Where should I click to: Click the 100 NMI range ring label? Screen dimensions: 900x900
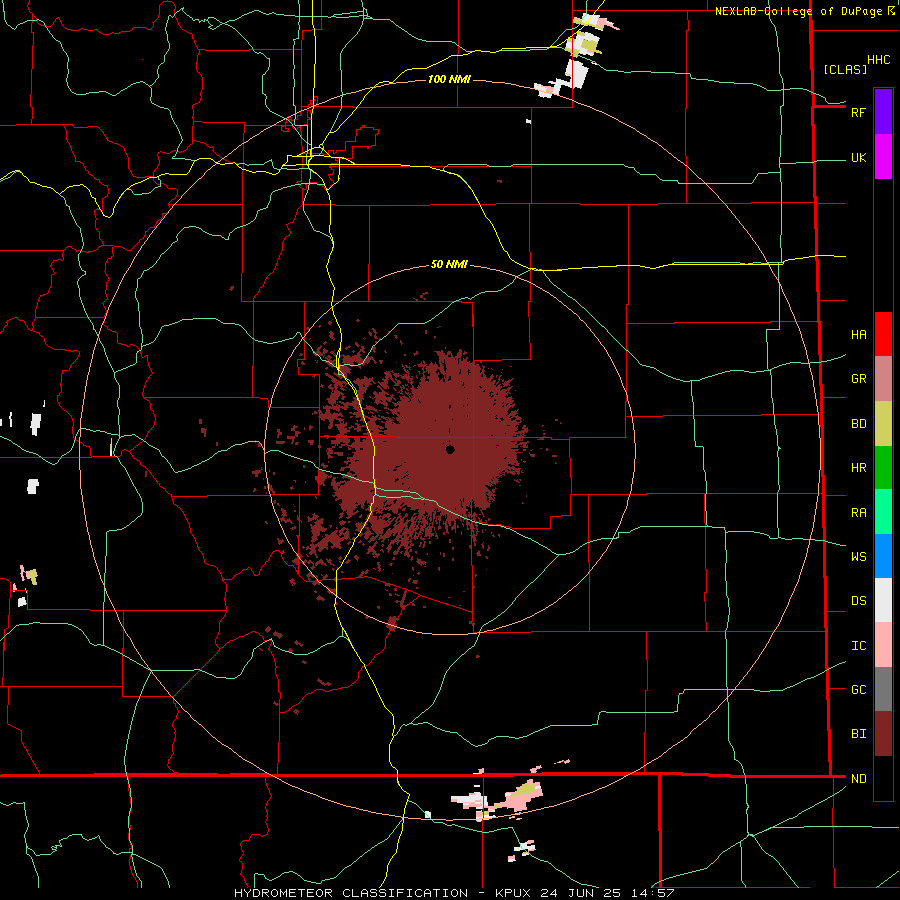point(449,79)
